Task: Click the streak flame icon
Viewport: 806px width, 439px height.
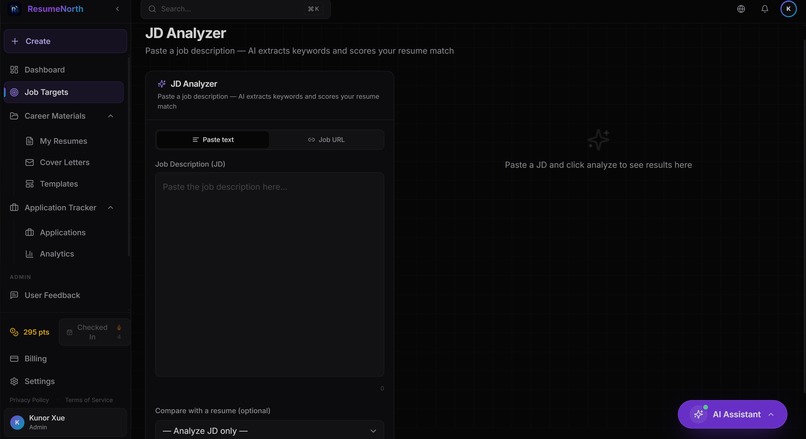Action: 119,327
